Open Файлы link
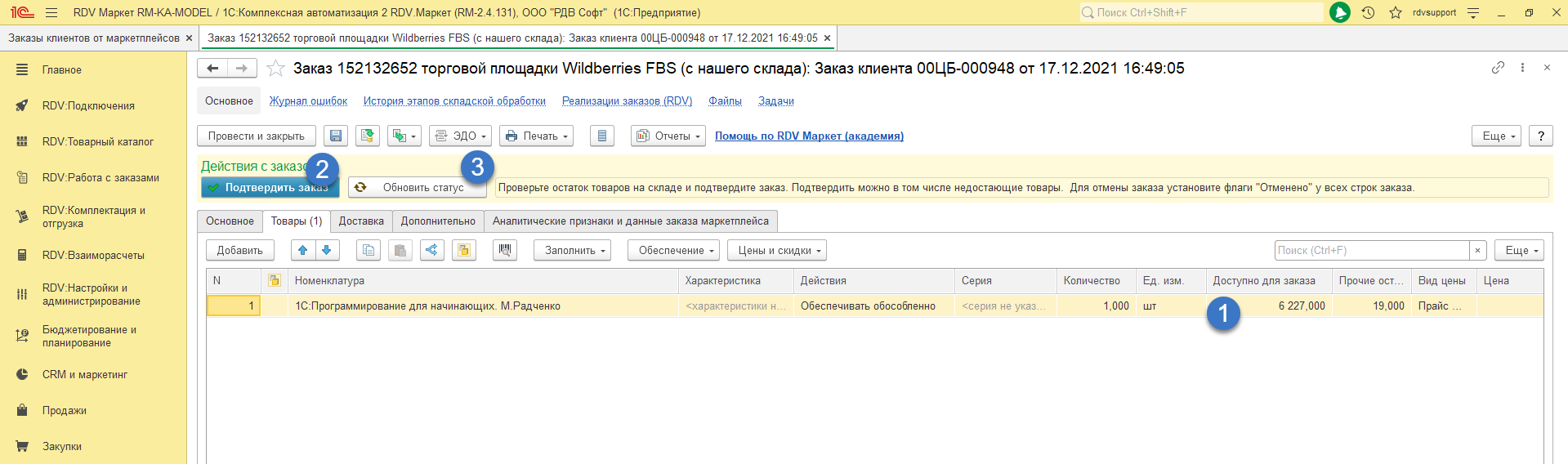This screenshot has height=464, width=1568. click(x=725, y=101)
